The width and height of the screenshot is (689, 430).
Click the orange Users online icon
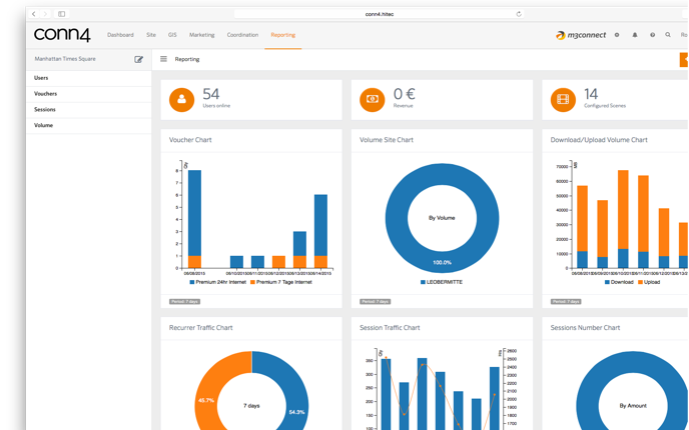coord(181,100)
